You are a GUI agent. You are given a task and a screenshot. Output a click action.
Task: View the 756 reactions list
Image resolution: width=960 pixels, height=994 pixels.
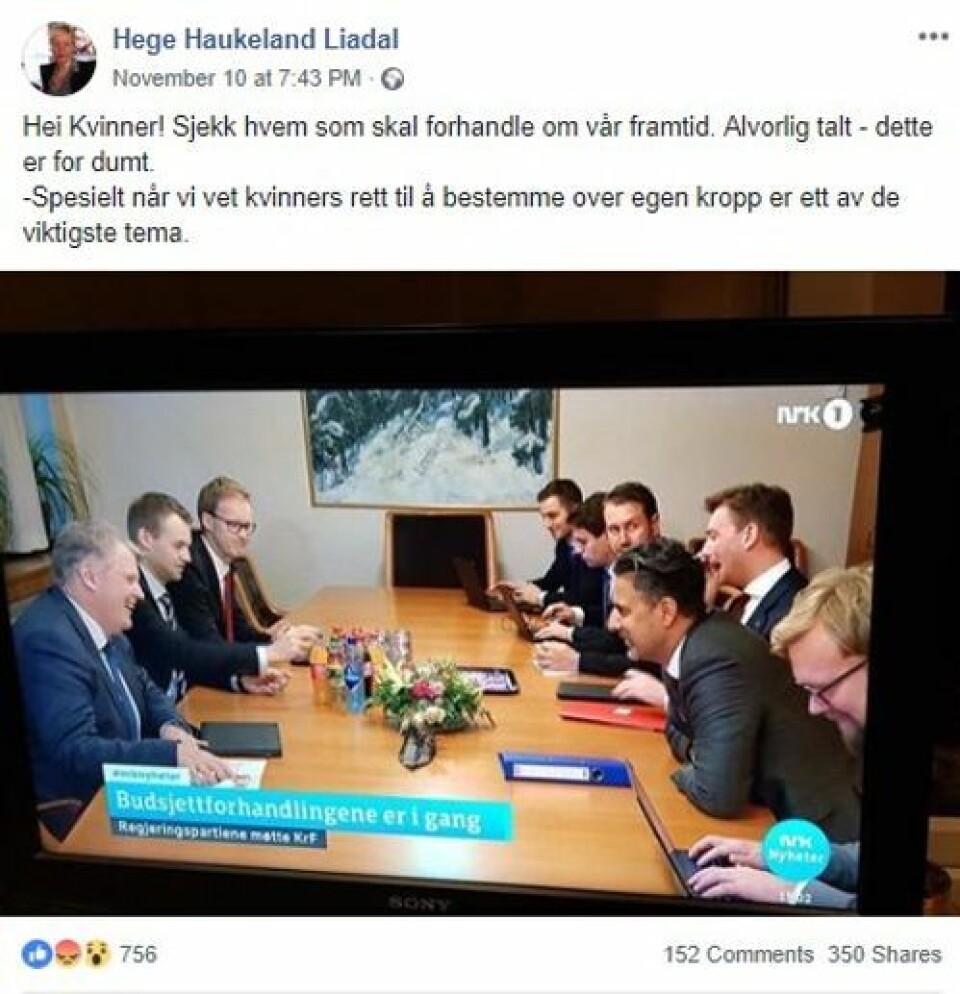coord(138,954)
